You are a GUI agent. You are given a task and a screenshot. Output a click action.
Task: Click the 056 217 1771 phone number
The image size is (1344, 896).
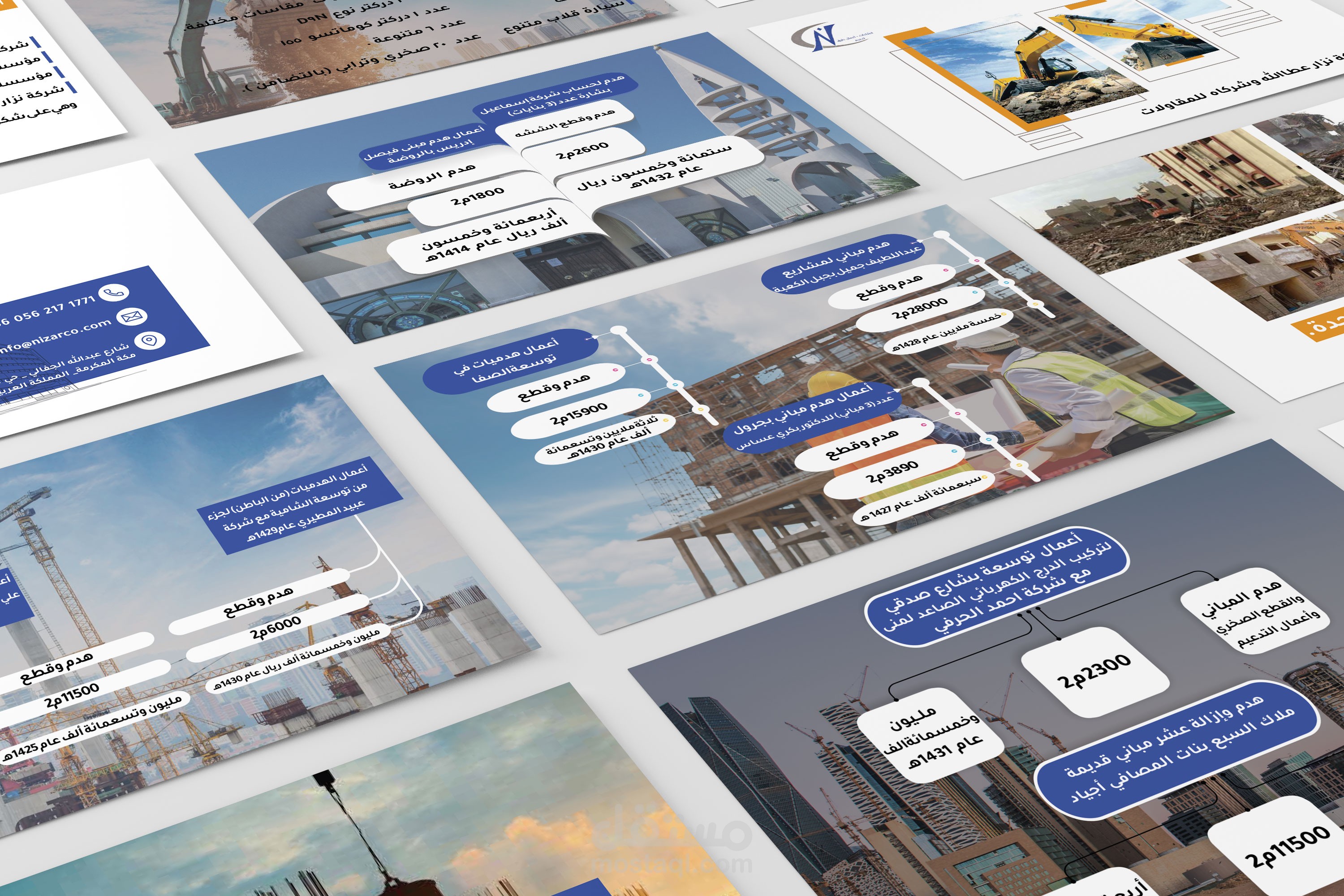click(x=47, y=311)
